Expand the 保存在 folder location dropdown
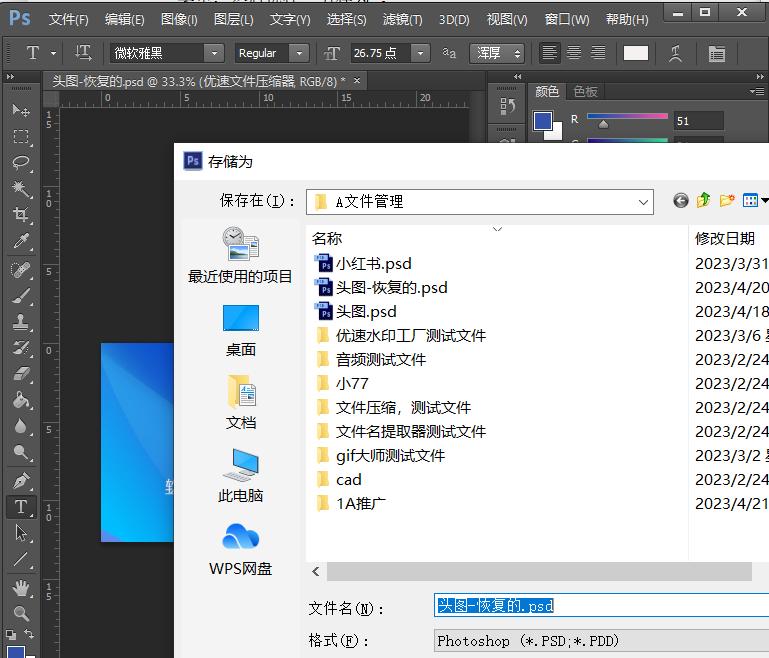769x658 pixels. click(x=643, y=202)
